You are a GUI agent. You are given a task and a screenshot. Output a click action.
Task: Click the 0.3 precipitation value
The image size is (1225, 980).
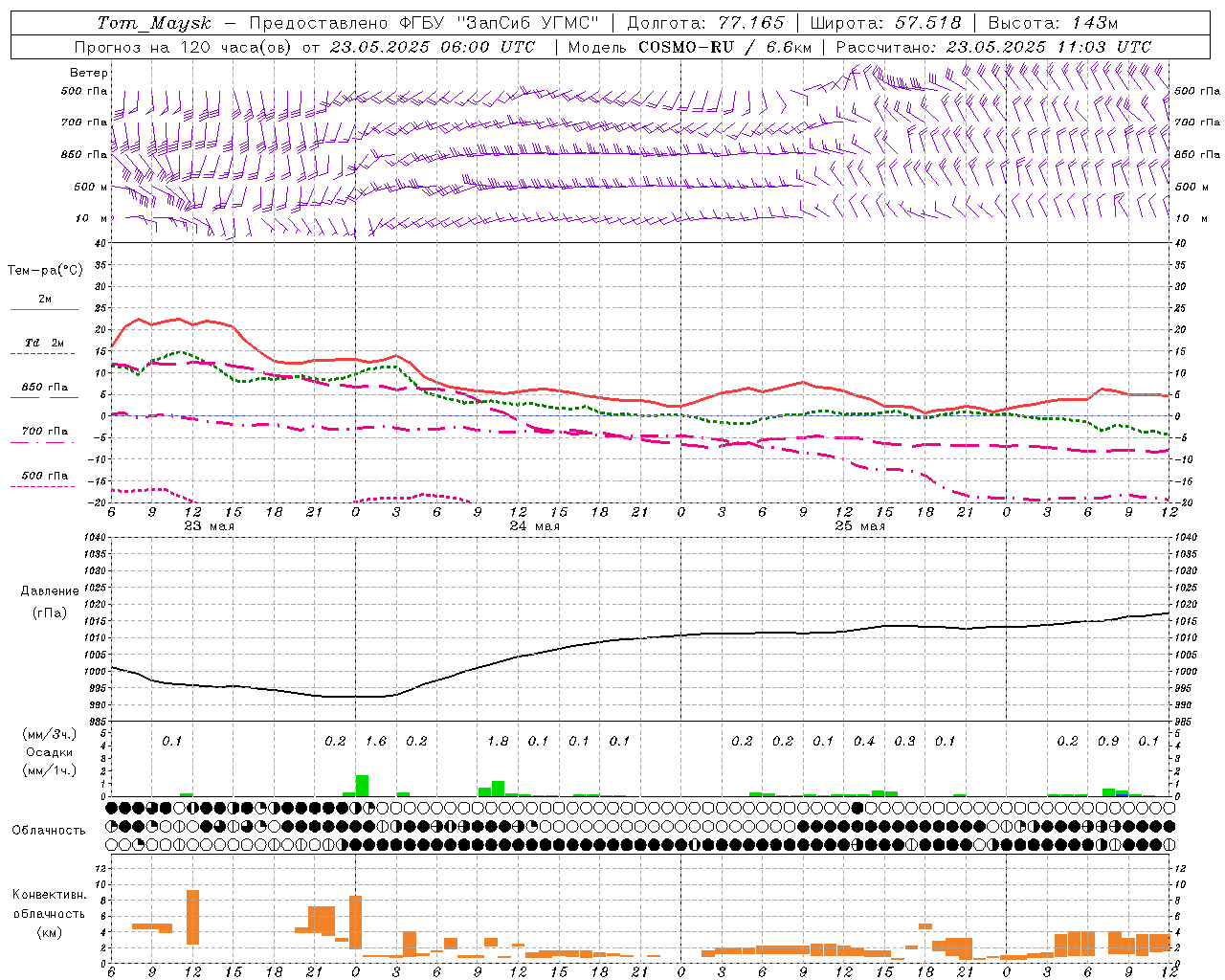click(904, 741)
